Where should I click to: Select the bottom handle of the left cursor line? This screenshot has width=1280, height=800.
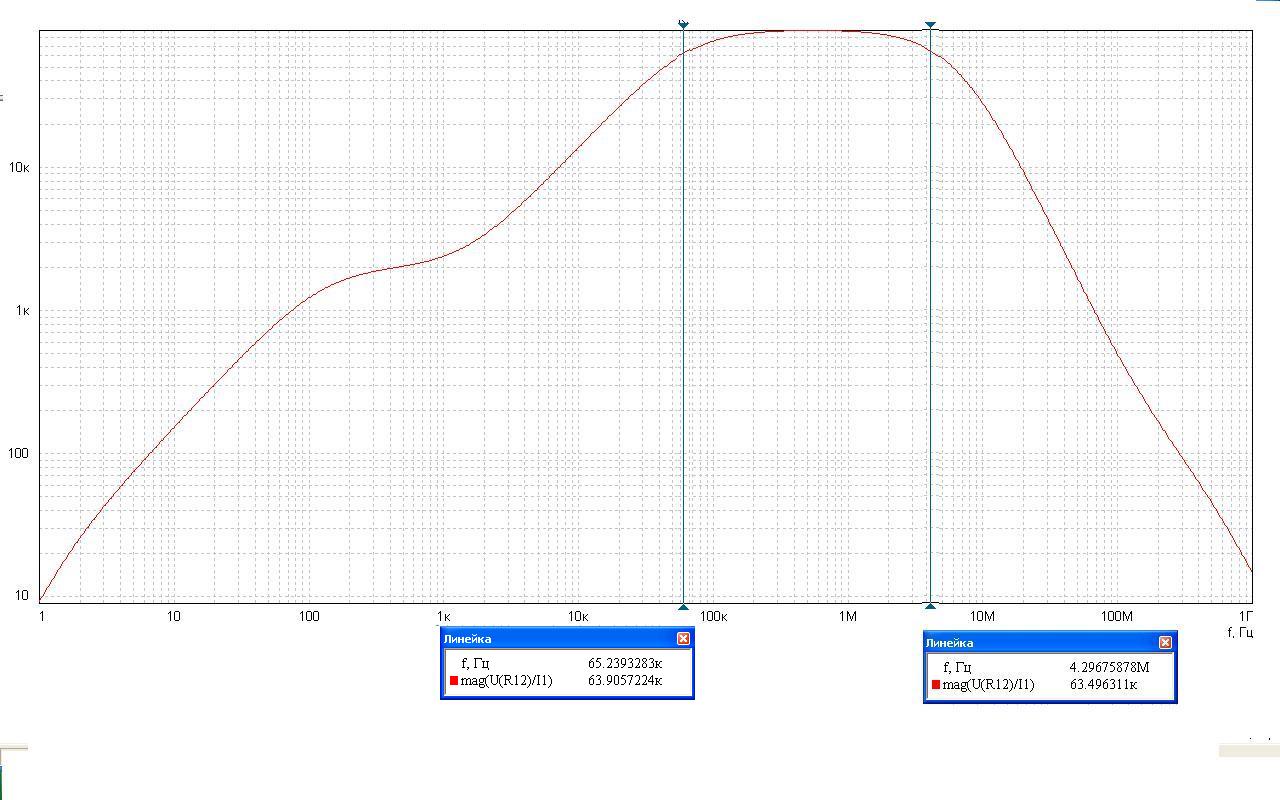point(683,607)
